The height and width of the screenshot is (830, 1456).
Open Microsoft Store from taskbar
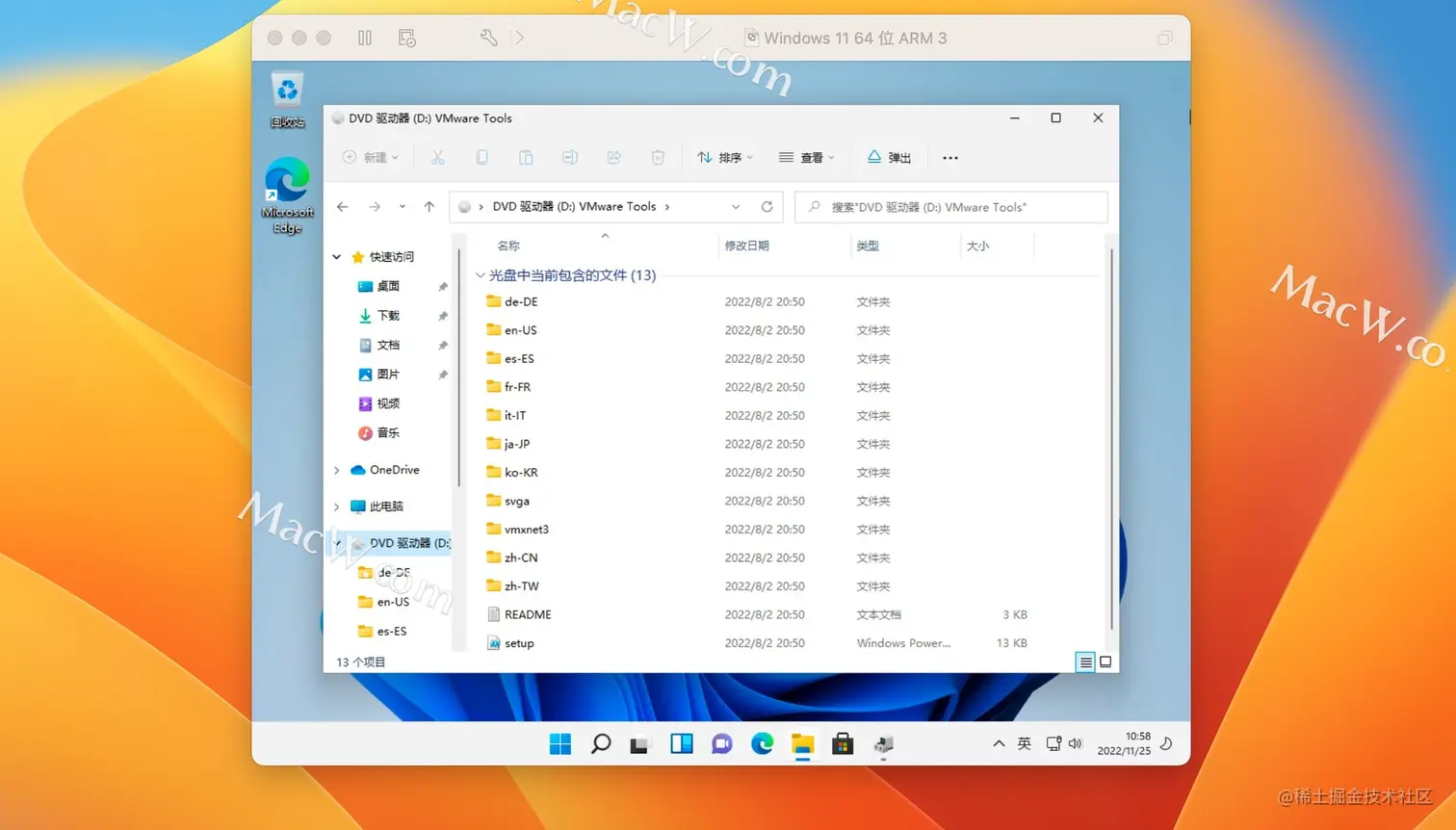tap(843, 743)
